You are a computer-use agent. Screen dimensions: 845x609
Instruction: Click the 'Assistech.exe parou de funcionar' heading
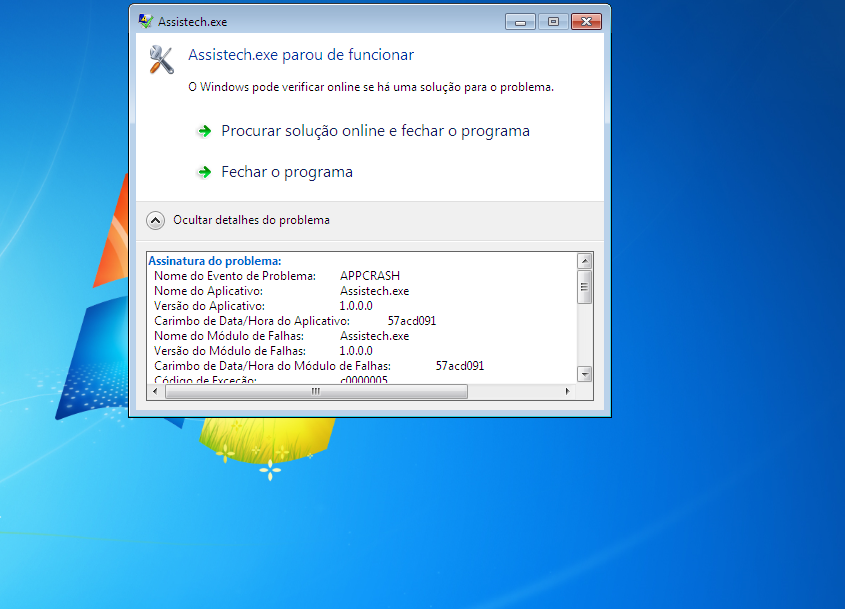(x=301, y=55)
